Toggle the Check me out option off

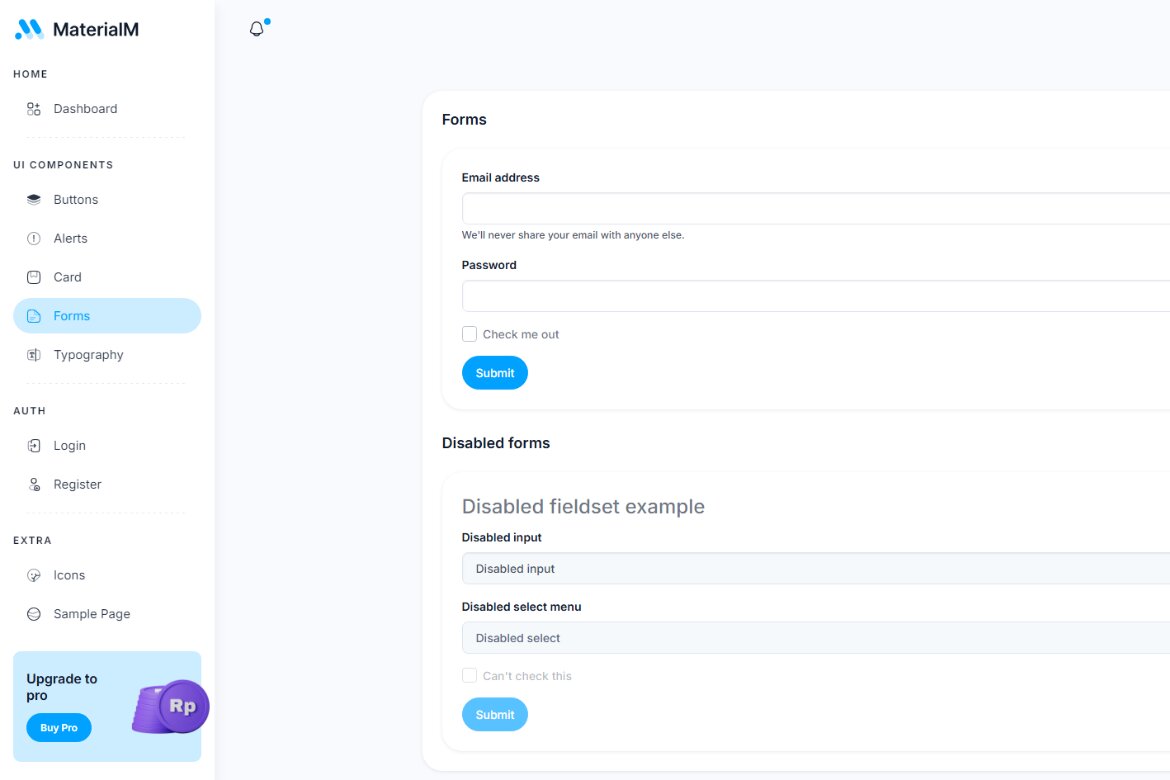tap(469, 333)
